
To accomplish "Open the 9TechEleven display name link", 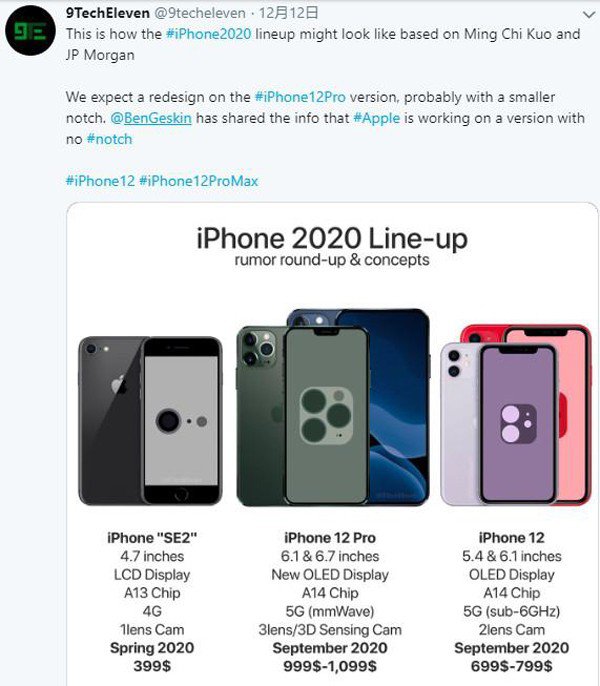I will point(108,13).
